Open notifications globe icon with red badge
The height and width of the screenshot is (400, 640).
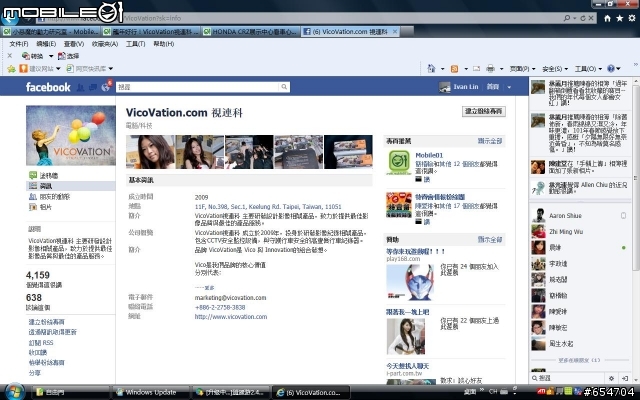pos(106,86)
